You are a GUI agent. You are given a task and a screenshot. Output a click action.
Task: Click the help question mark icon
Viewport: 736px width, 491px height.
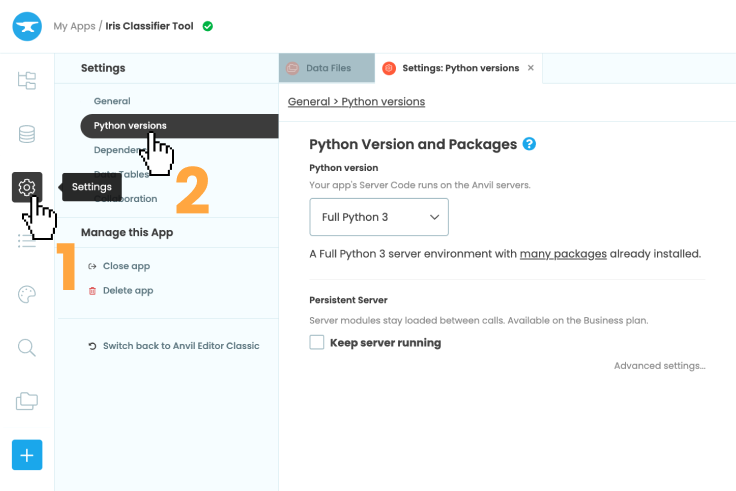[529, 144]
